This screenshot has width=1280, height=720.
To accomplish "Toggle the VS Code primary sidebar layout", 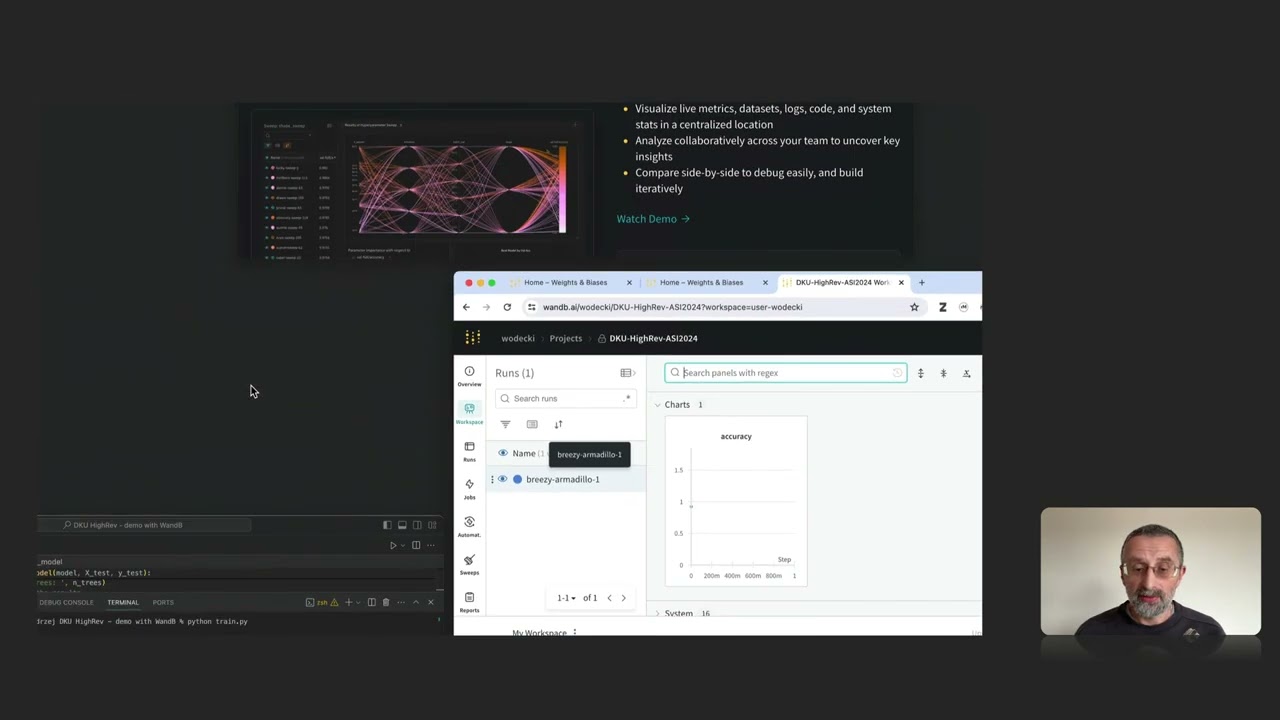I will pos(387,525).
